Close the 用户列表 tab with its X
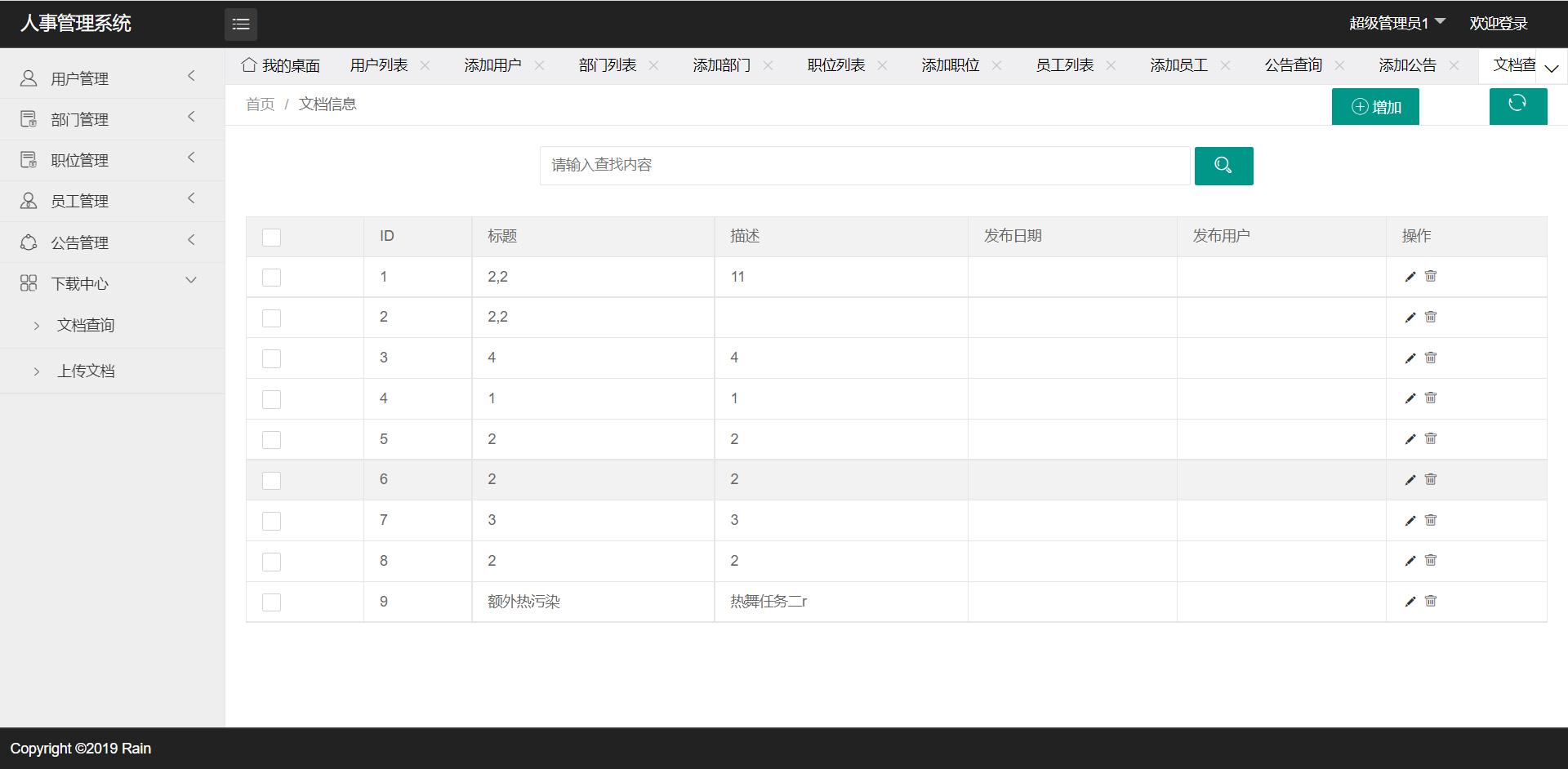 click(425, 65)
